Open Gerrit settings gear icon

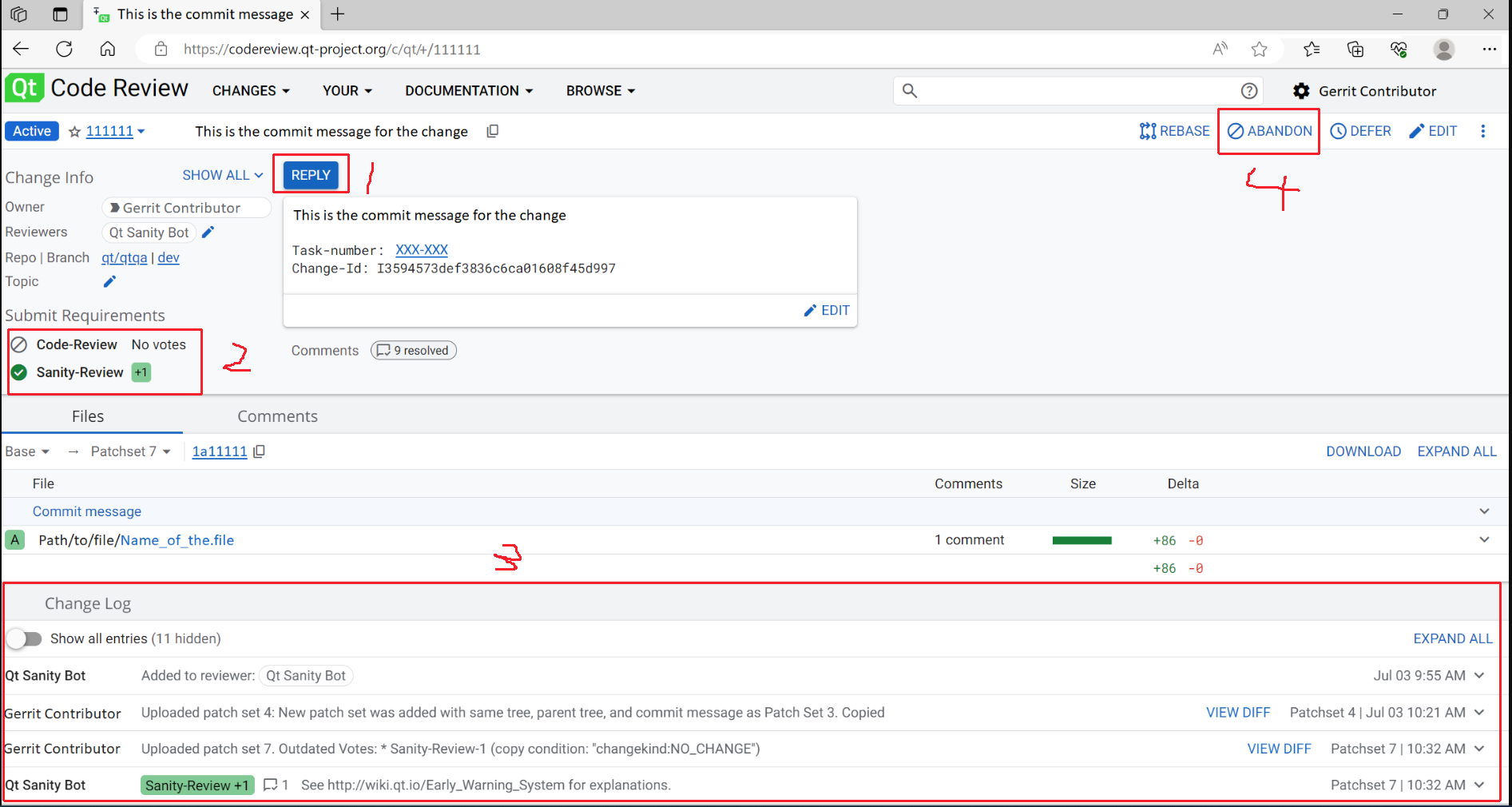(x=1301, y=91)
